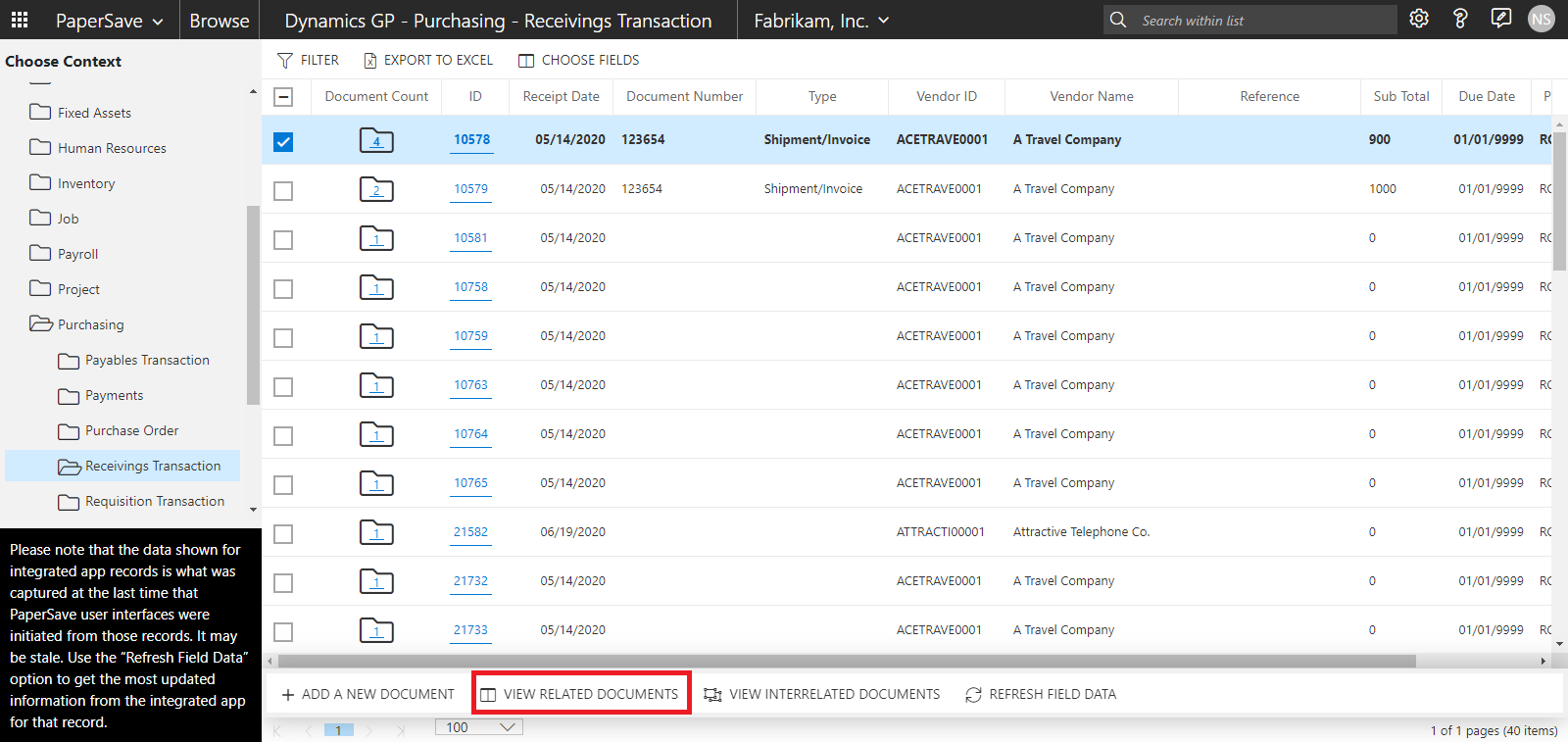Viewport: 1568px width, 742px height.
Task: Open the settings gear icon
Action: click(1418, 19)
